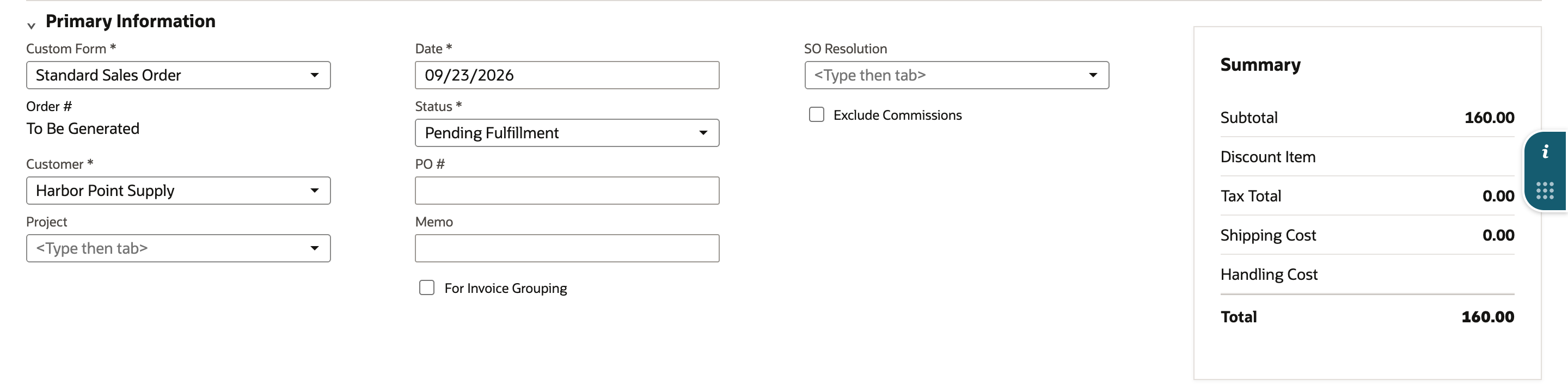Click into the Date field
Image resolution: width=1568 pixels, height=392 pixels.
tap(567, 75)
